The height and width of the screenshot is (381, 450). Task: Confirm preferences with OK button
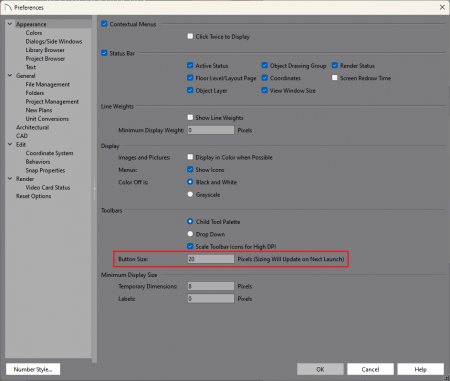click(320, 369)
